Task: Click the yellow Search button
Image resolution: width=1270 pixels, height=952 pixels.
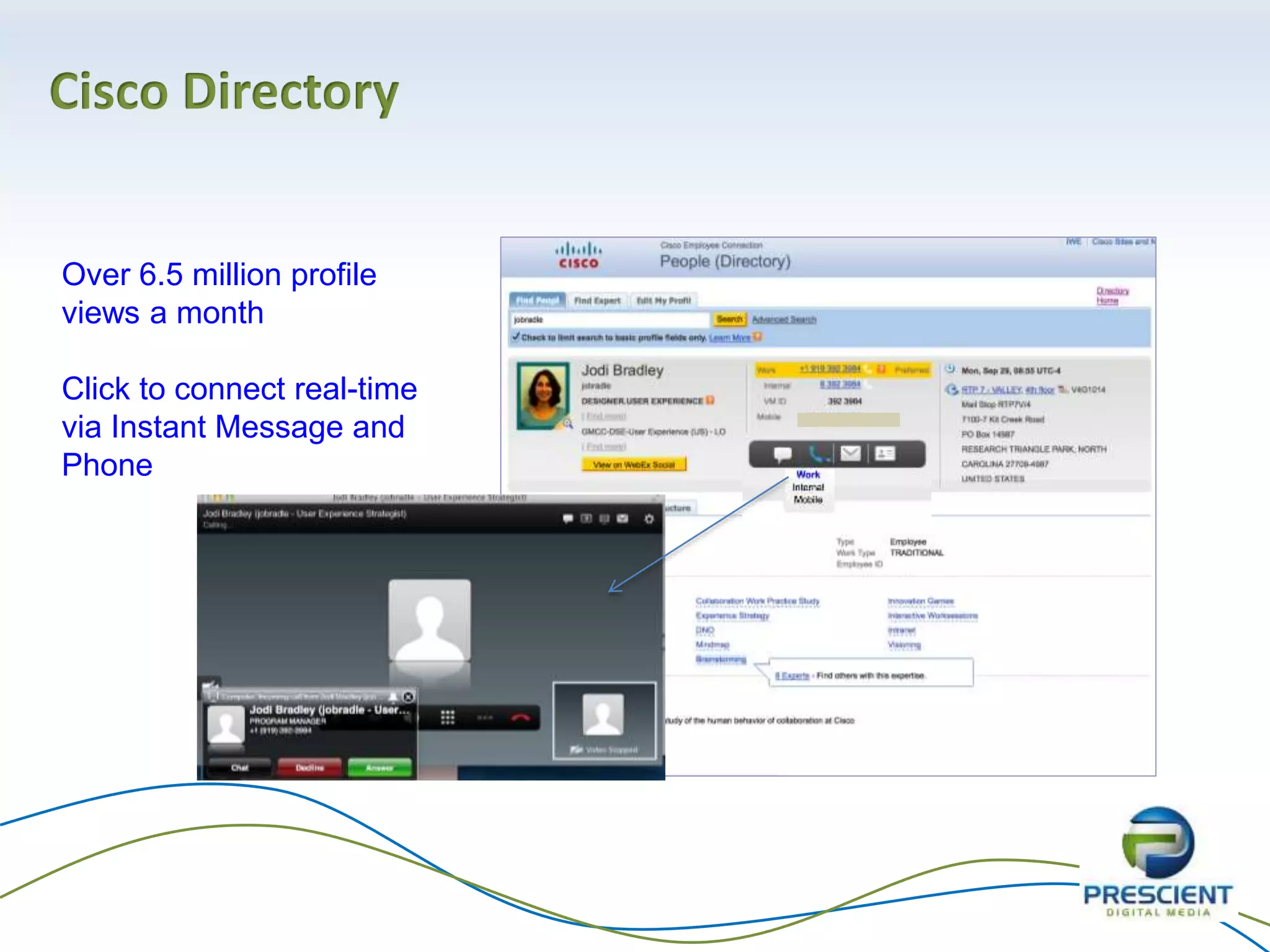Action: tap(729, 319)
